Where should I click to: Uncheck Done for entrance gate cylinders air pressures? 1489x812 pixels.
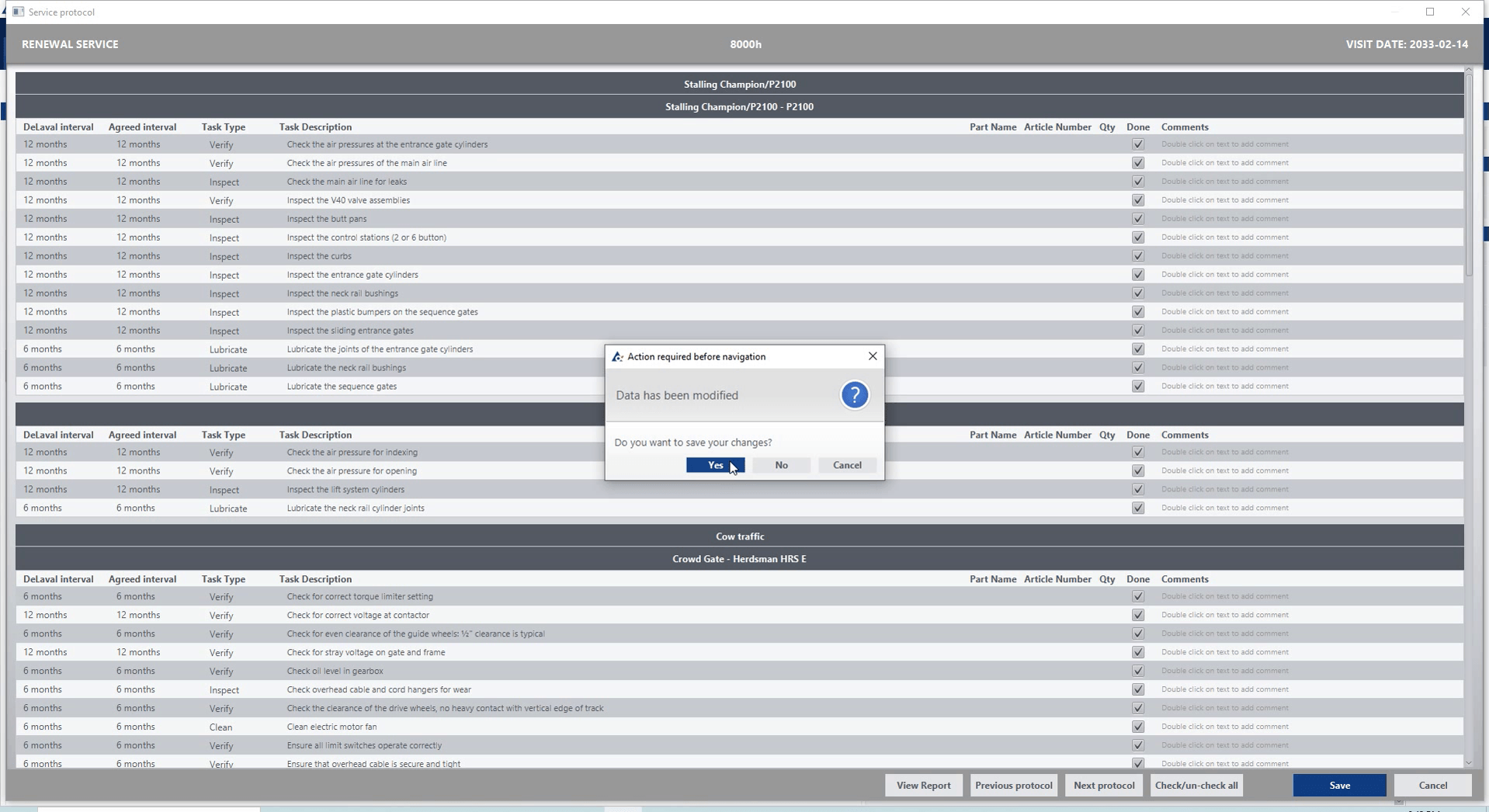[1138, 144]
